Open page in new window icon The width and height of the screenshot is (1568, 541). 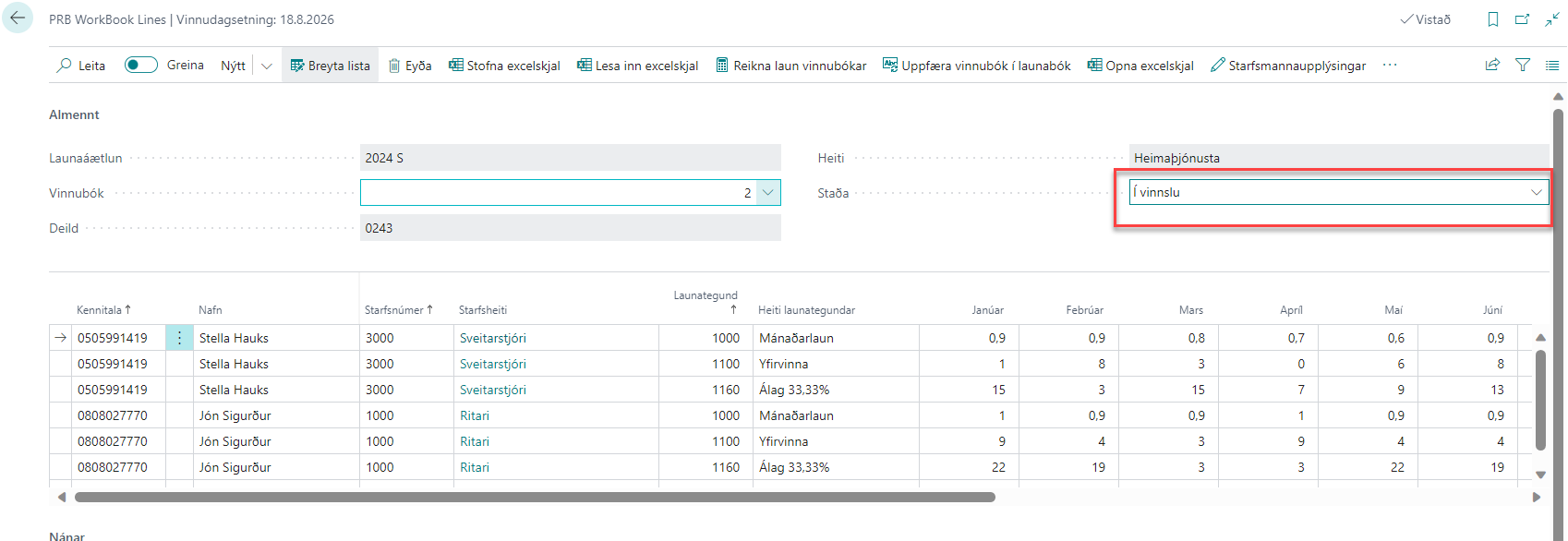1522,19
